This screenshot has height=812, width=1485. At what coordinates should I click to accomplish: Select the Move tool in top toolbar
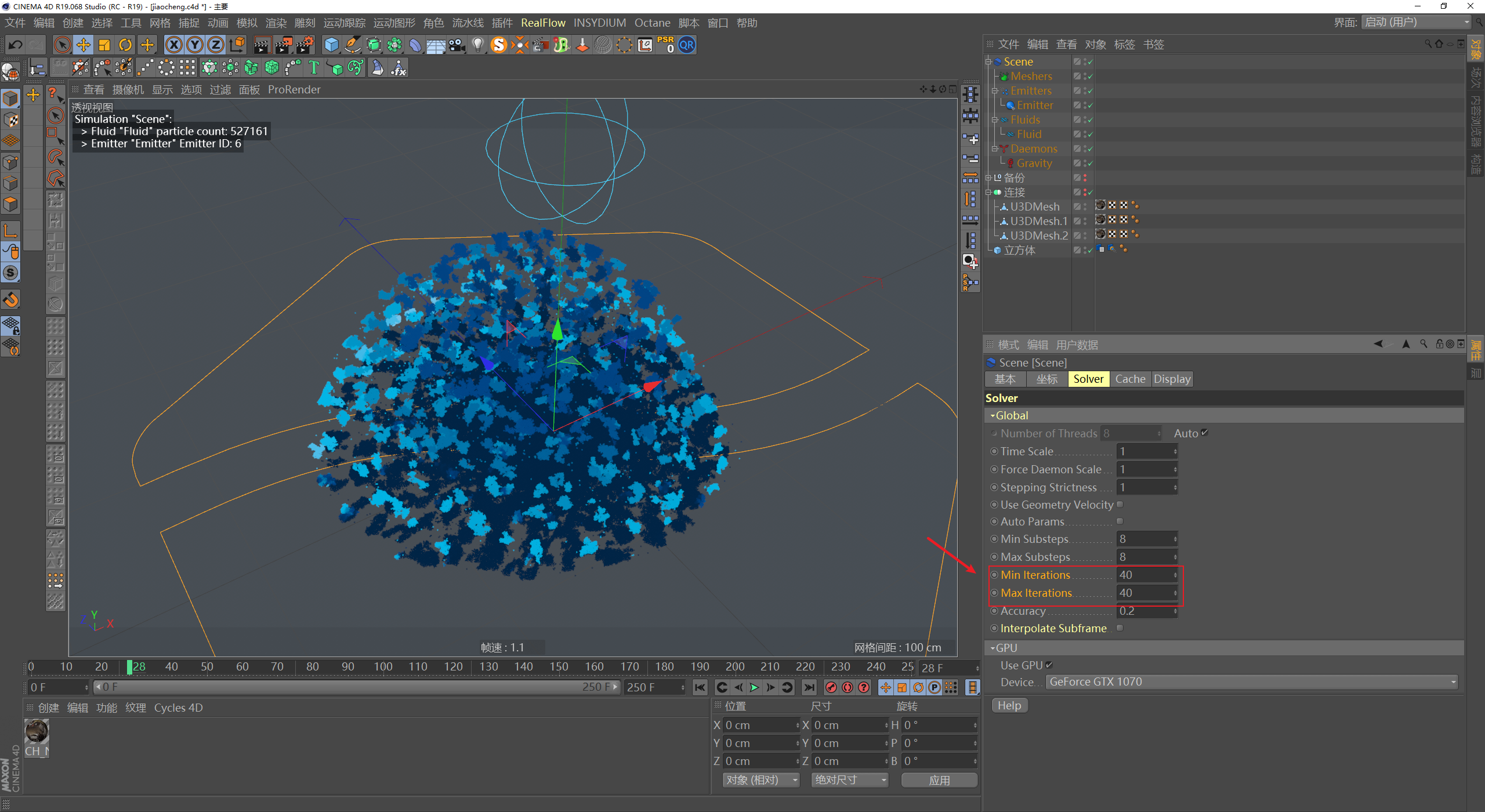tap(83, 45)
